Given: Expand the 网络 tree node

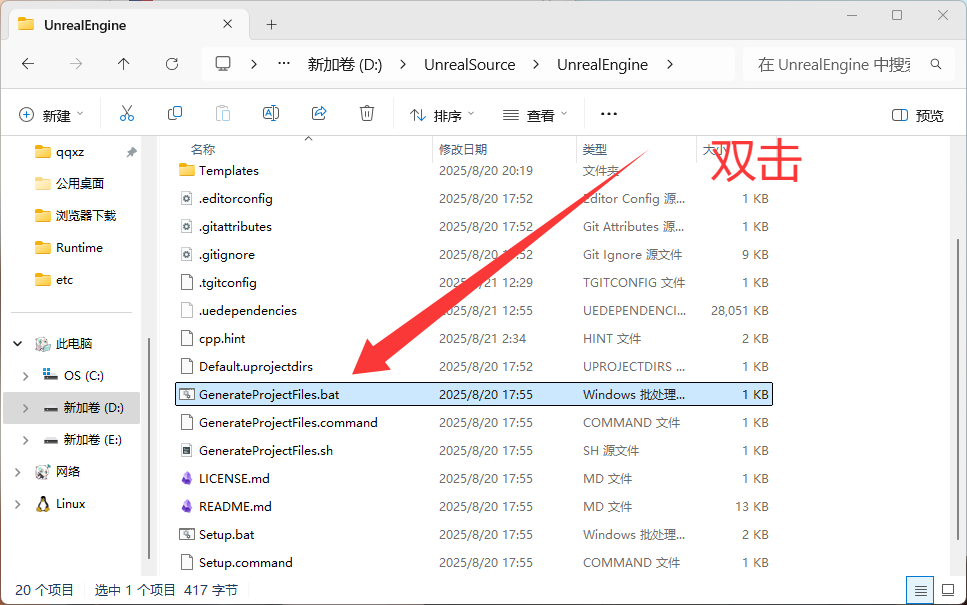Looking at the screenshot, I should (18, 472).
